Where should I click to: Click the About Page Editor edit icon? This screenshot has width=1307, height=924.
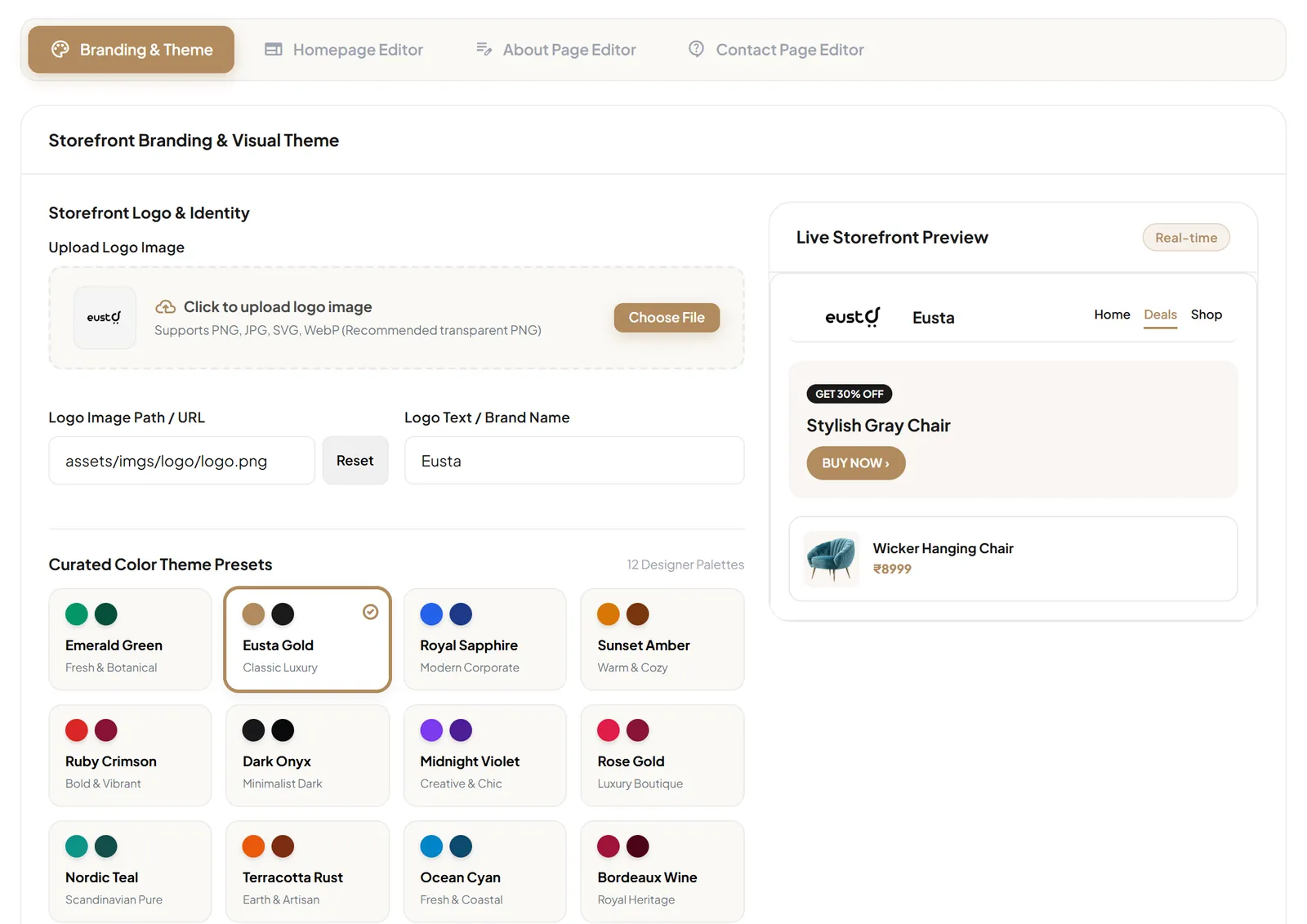484,49
